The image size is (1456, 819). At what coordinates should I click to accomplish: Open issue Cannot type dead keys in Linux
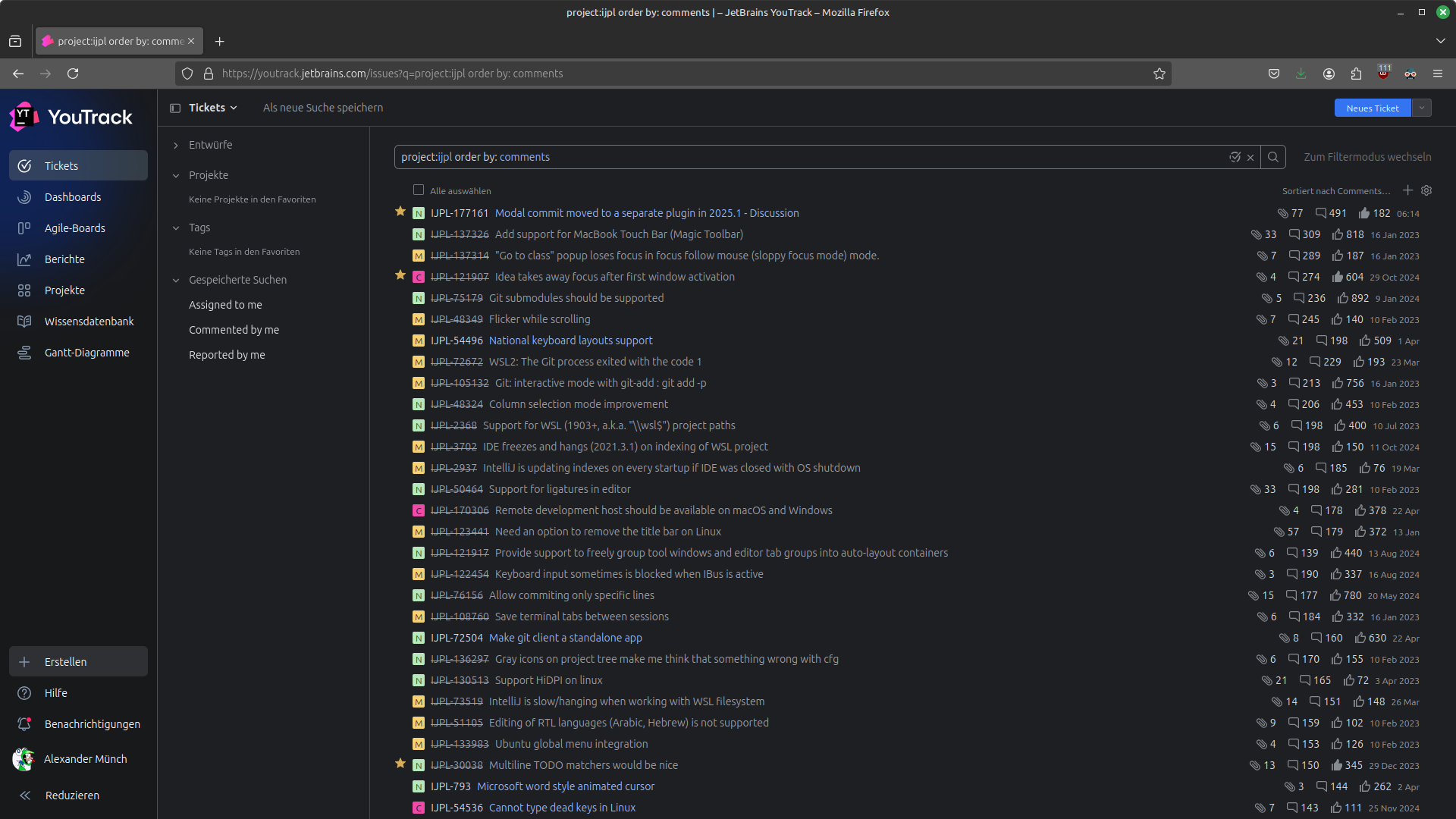coord(562,808)
